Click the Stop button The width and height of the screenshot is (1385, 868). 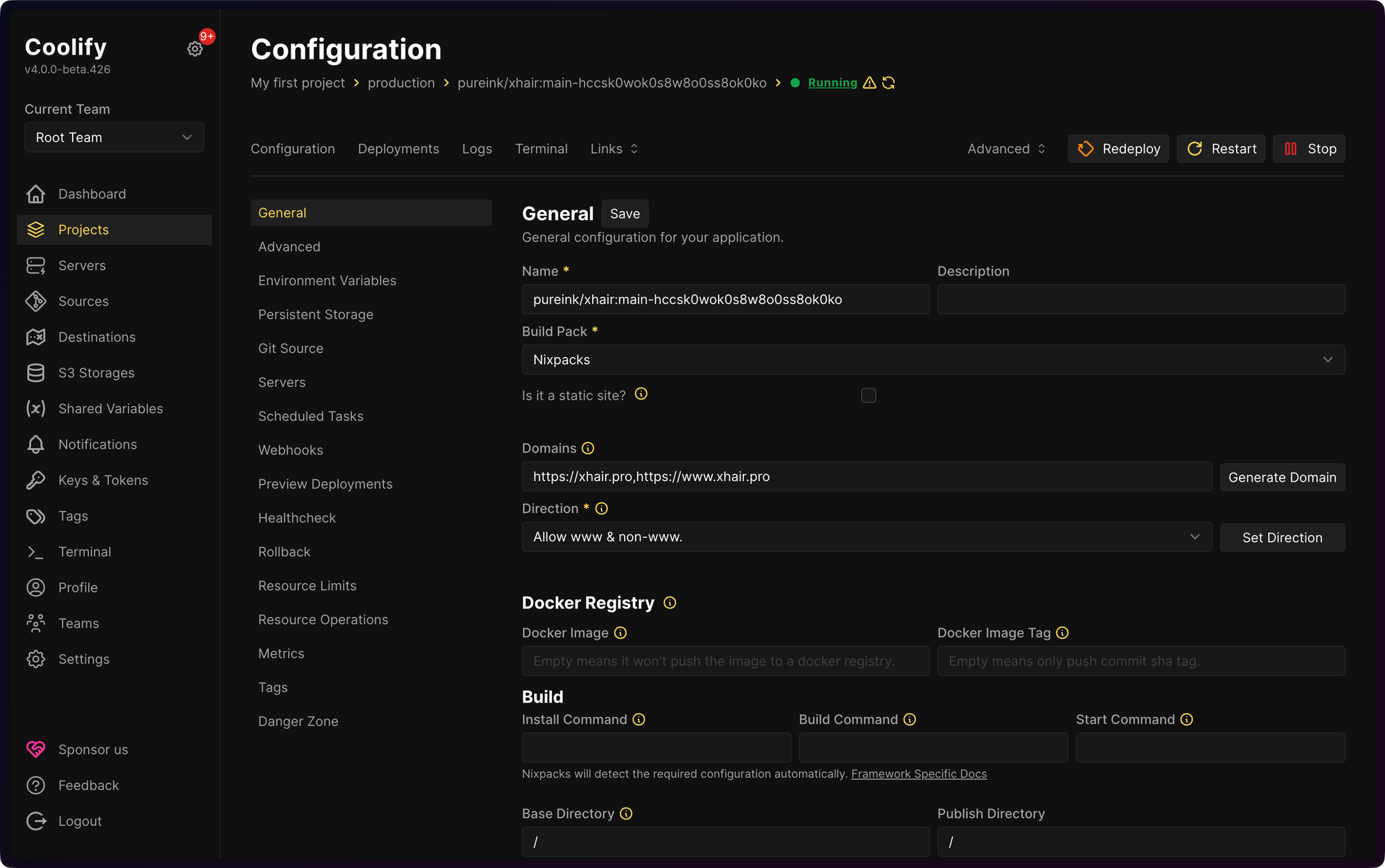tap(1310, 149)
